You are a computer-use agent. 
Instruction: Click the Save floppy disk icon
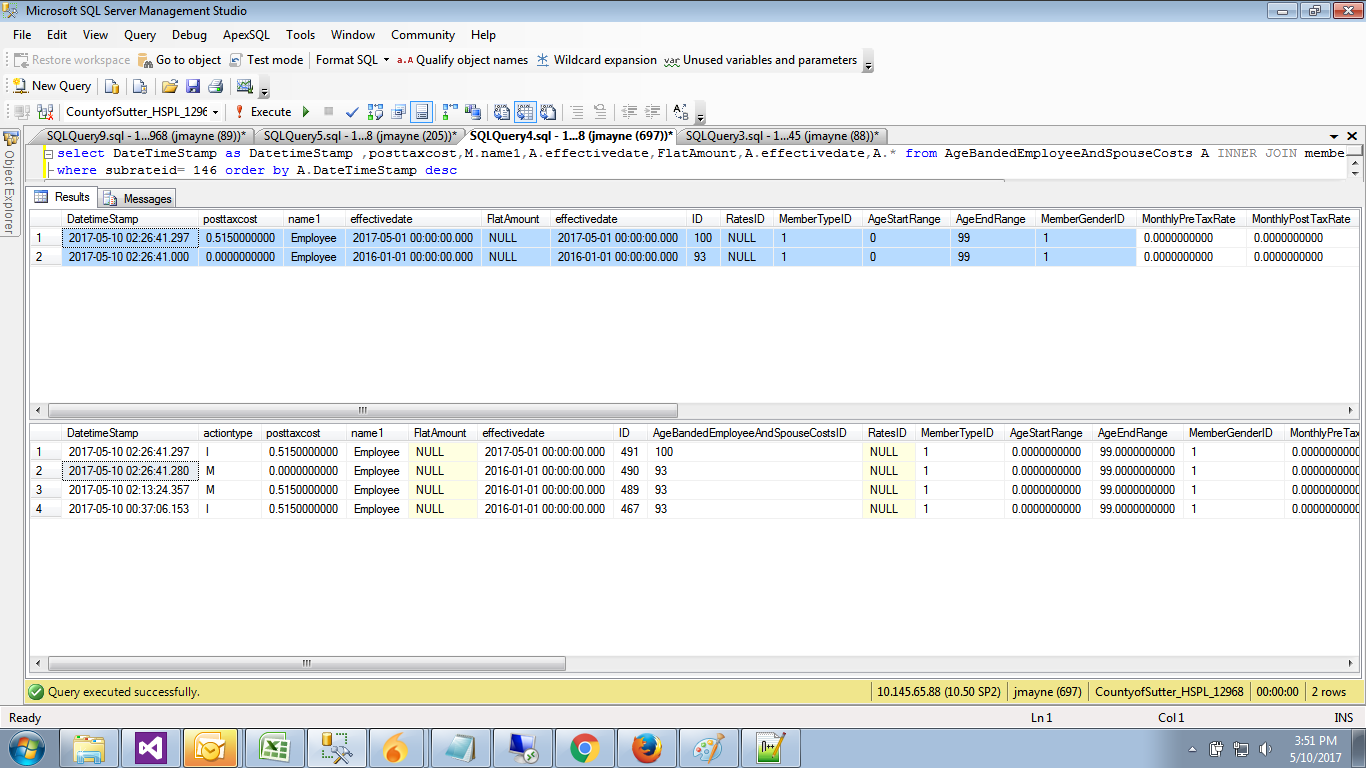tap(193, 86)
